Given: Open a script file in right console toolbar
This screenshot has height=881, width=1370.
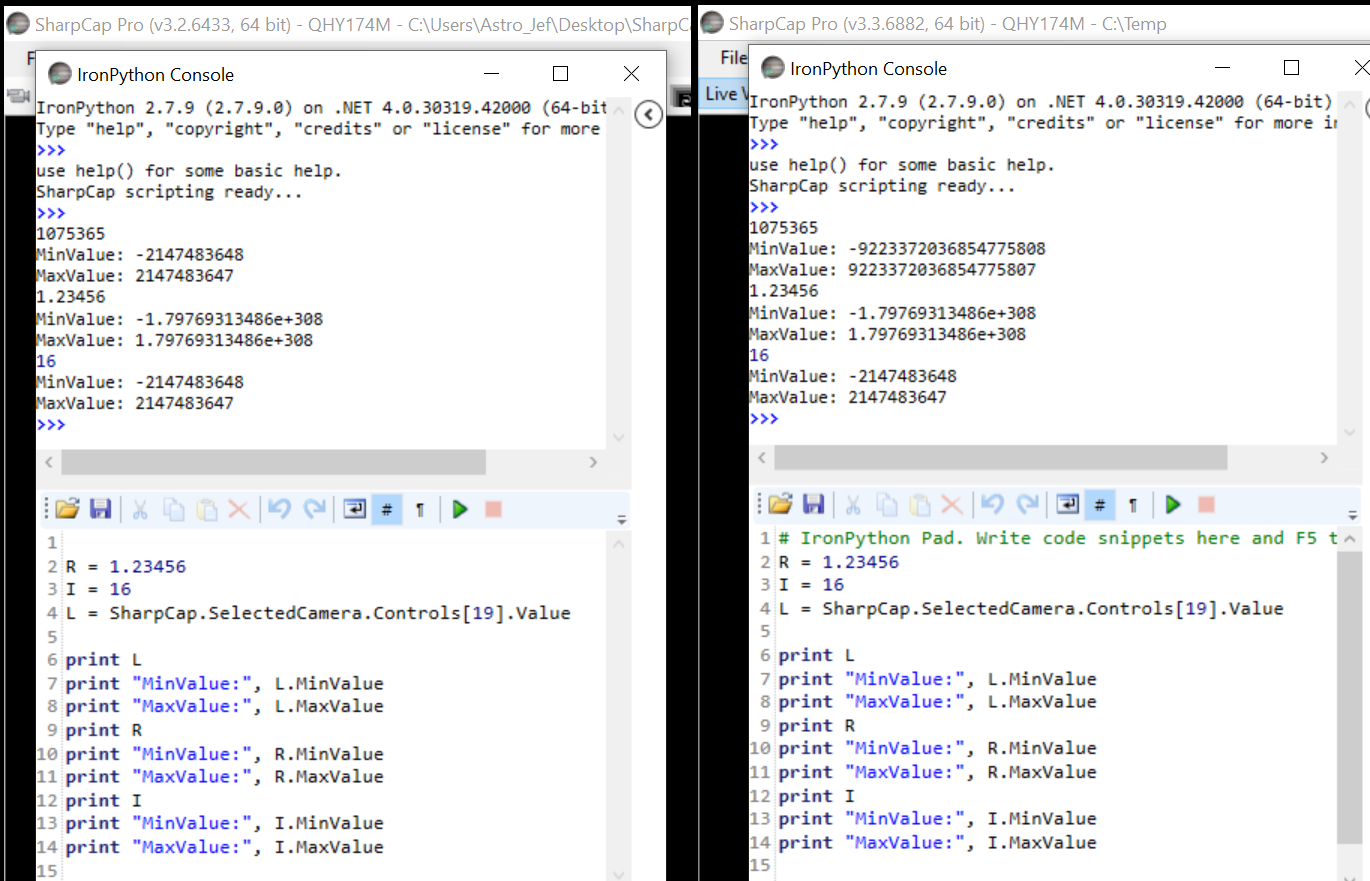Looking at the screenshot, I should click(780, 504).
